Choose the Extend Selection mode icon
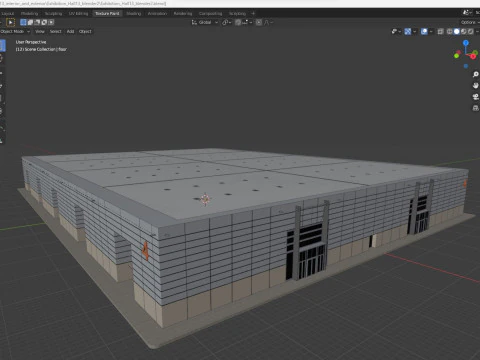The image size is (480, 360). (x=30, y=22)
